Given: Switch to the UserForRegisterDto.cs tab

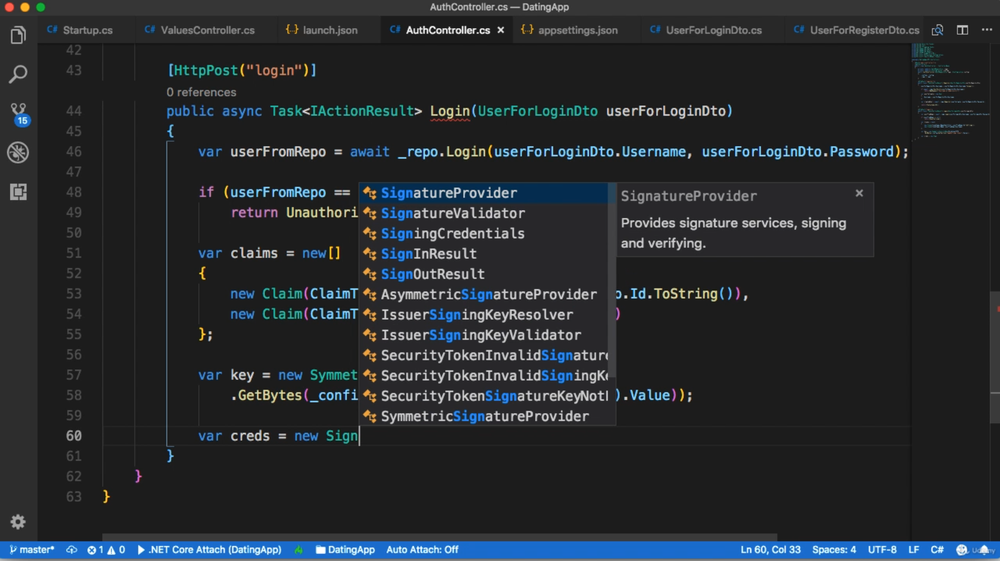Looking at the screenshot, I should (x=857, y=30).
